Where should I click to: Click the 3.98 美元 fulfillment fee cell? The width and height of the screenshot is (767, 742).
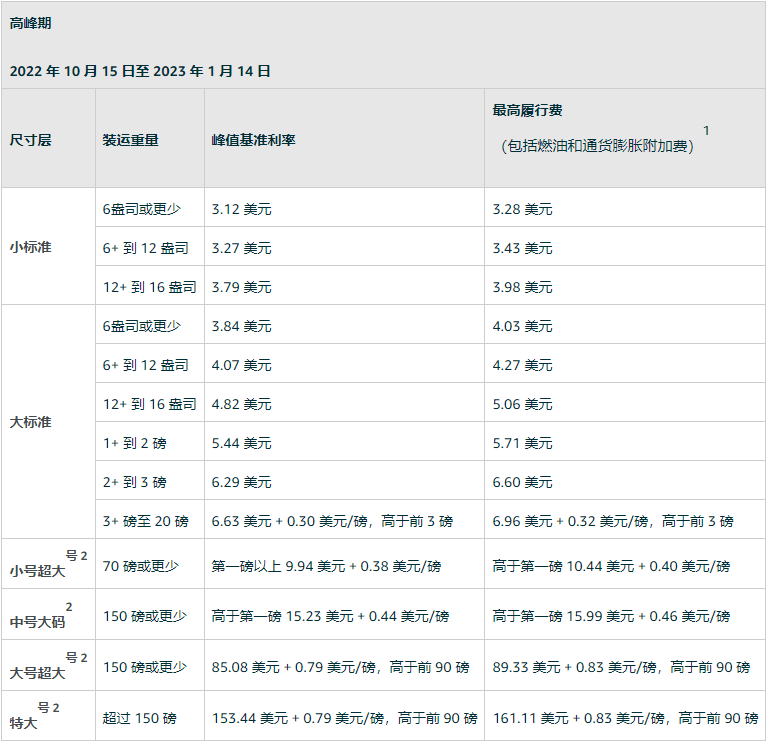522,287
